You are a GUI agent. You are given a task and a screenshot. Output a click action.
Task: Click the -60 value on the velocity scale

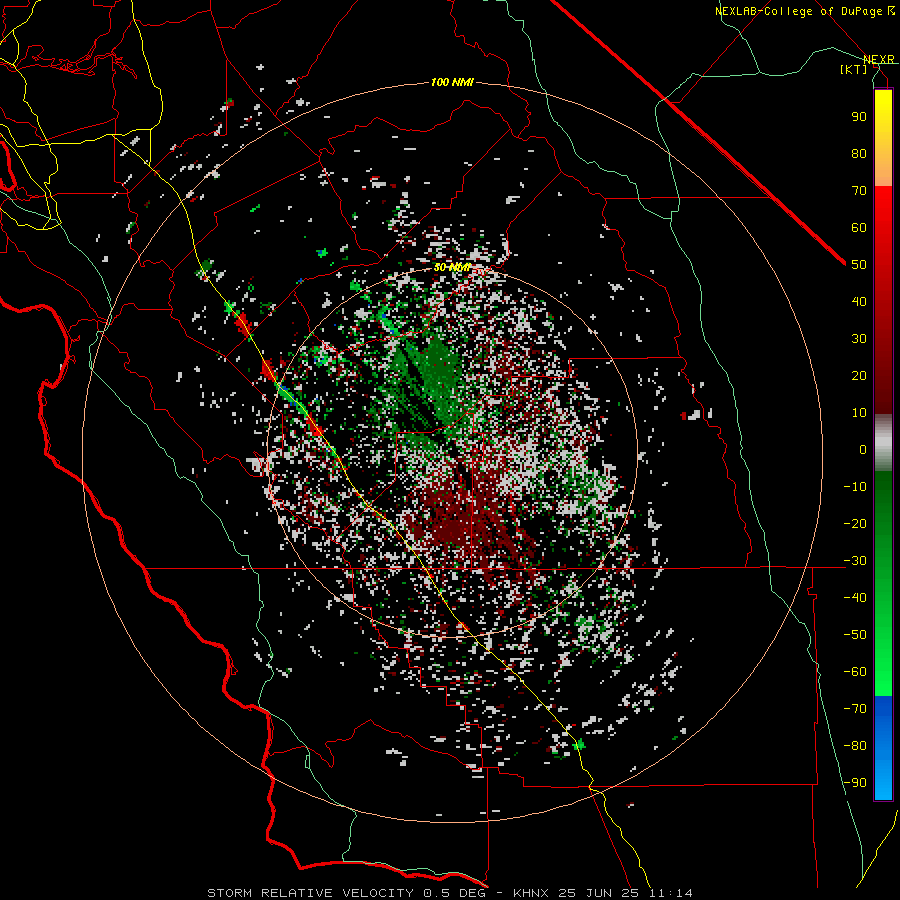click(x=855, y=672)
